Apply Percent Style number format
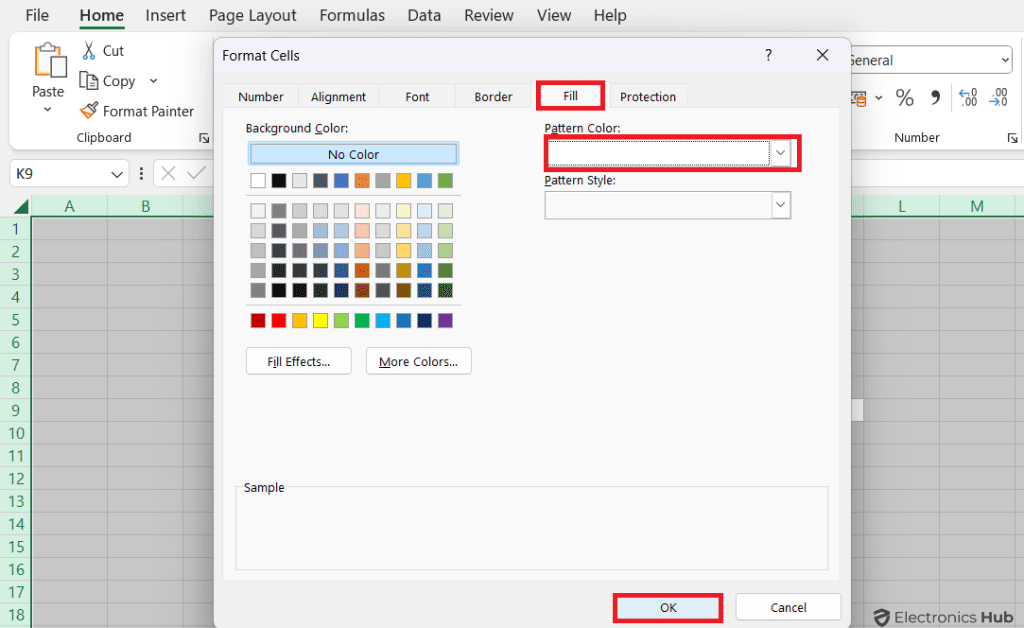Viewport: 1024px width, 628px height. point(904,98)
